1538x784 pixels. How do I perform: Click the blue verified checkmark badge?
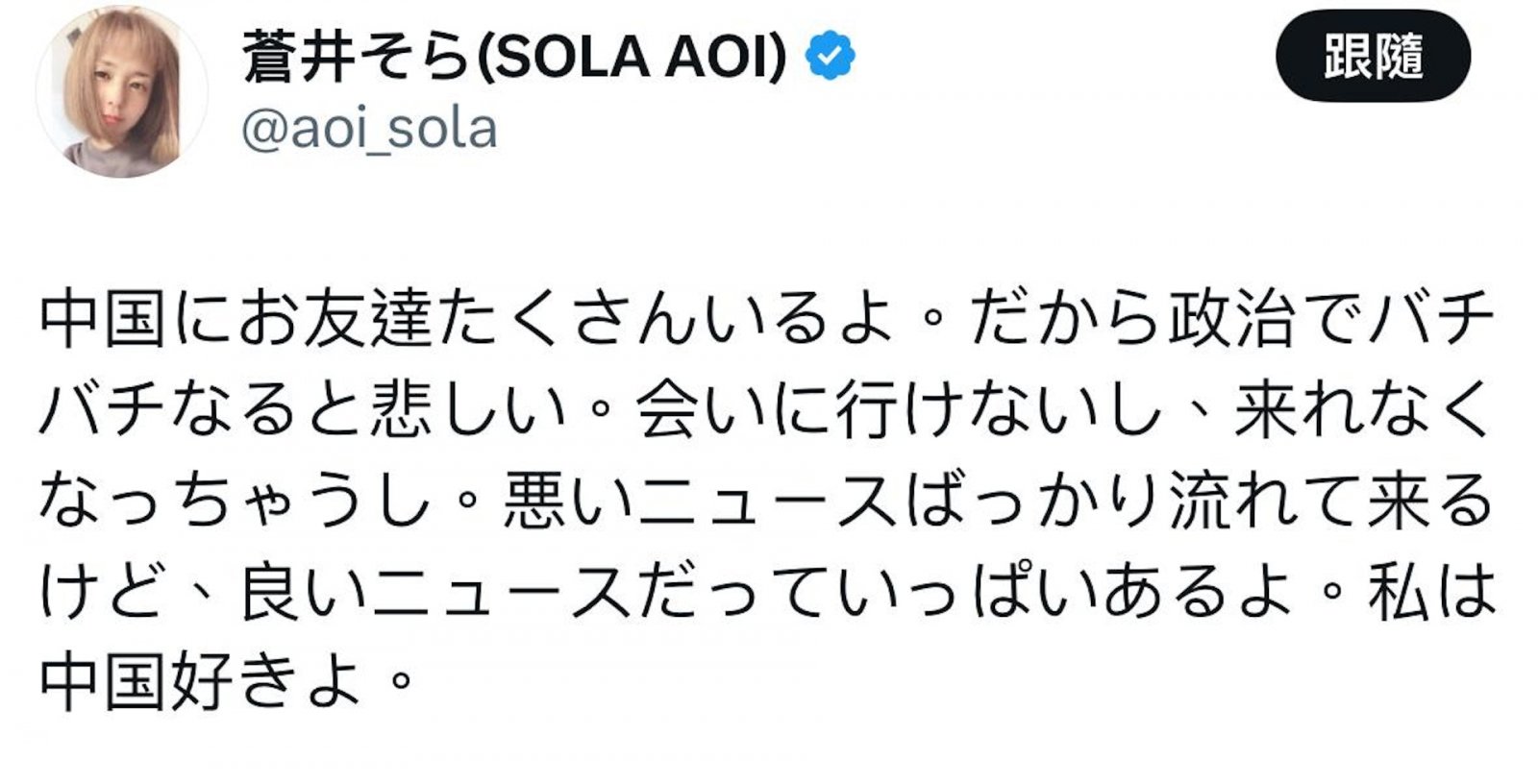click(830, 57)
